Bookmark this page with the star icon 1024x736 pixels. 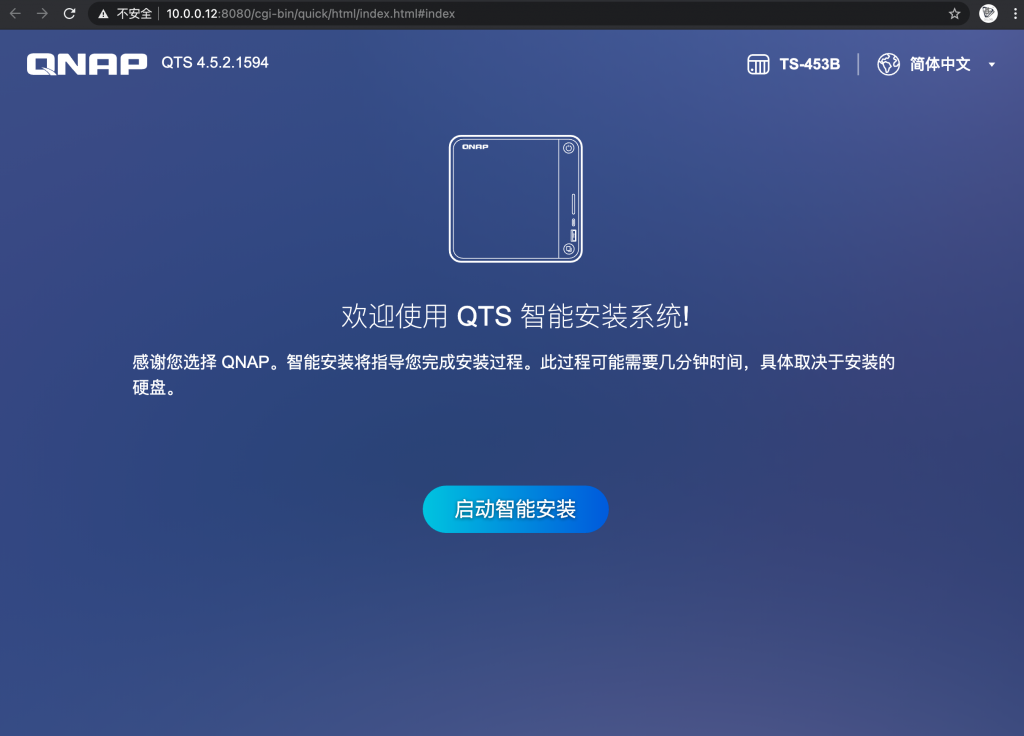[x=954, y=14]
